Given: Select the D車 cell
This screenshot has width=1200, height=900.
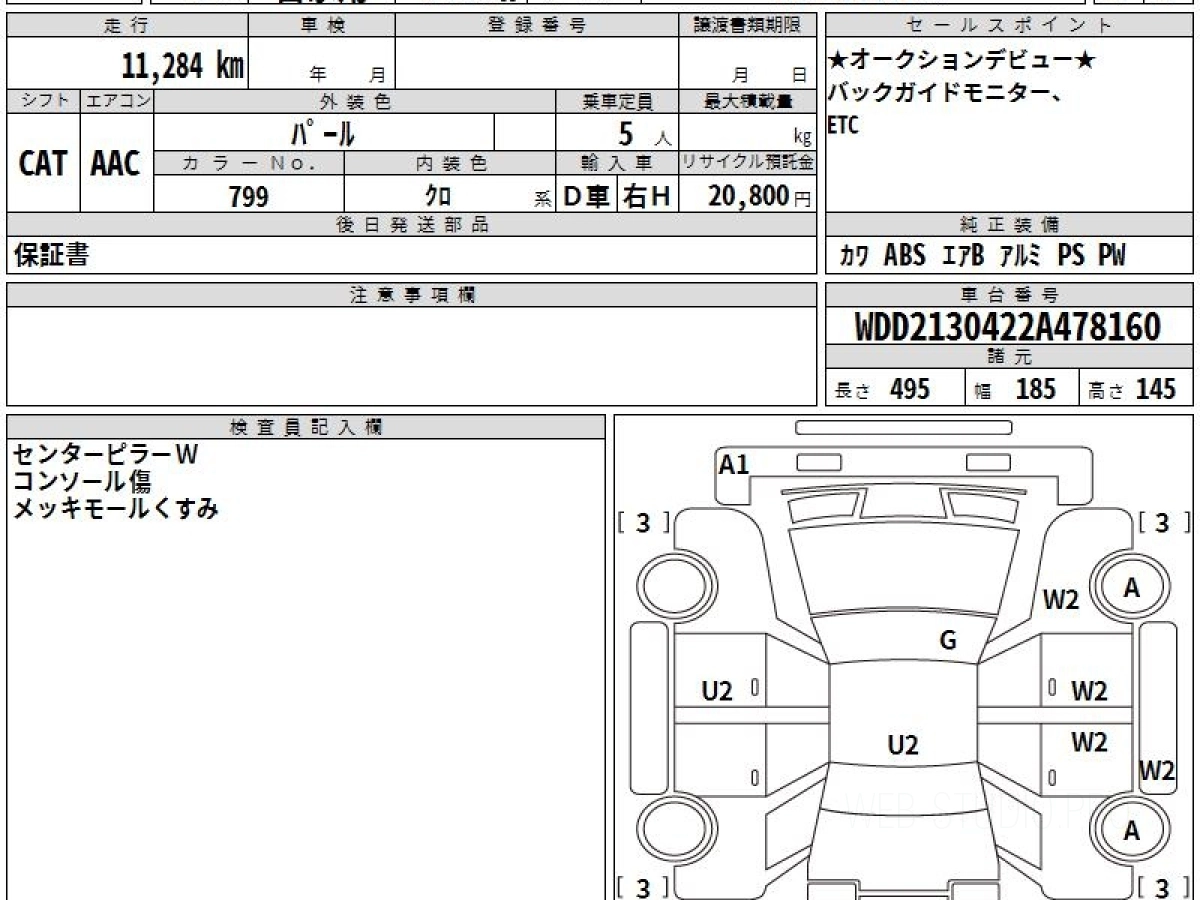Looking at the screenshot, I should click(x=587, y=196).
